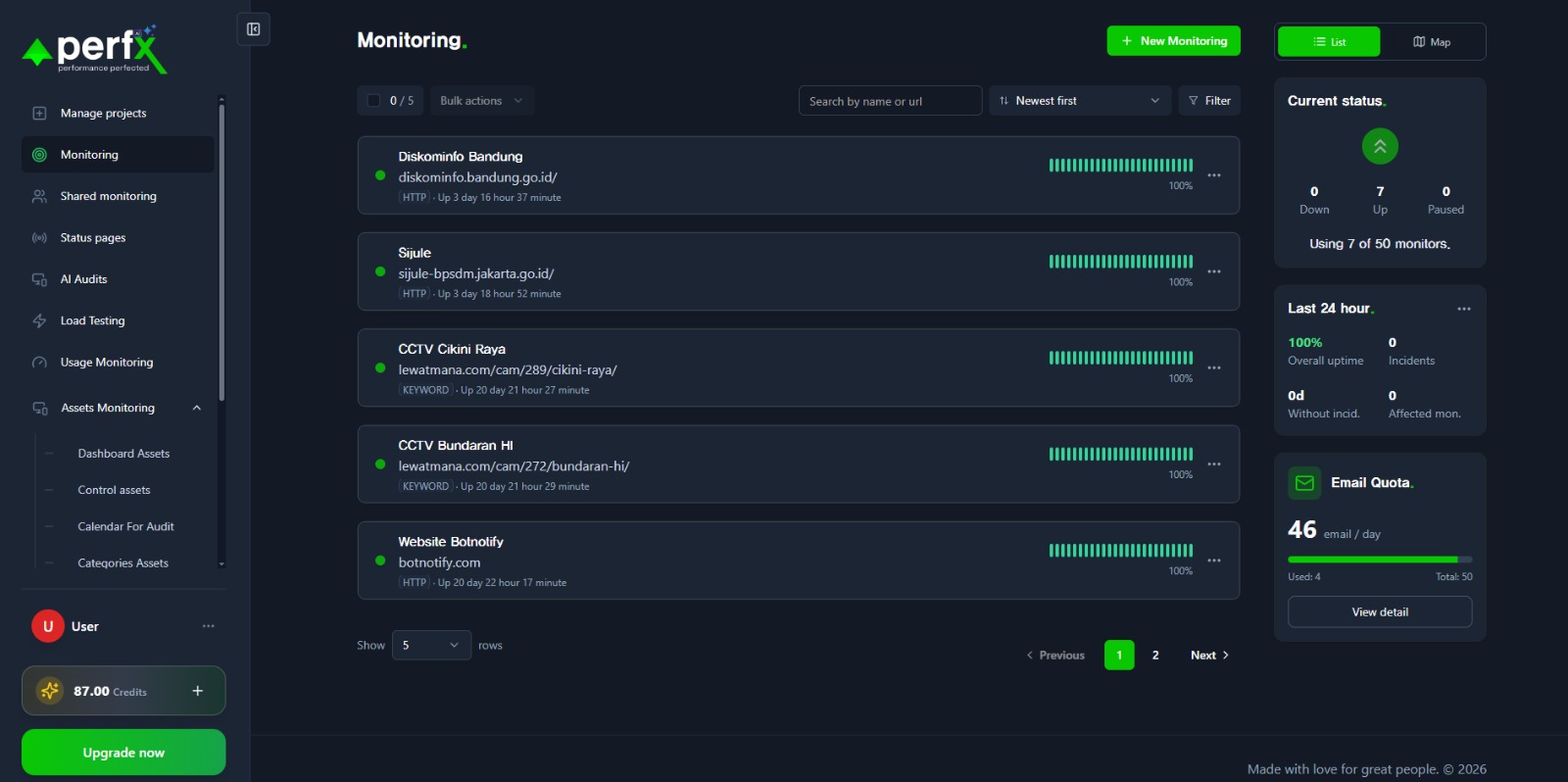
Task: Click CCTV Cikini Raya green status dot
Action: (380, 367)
